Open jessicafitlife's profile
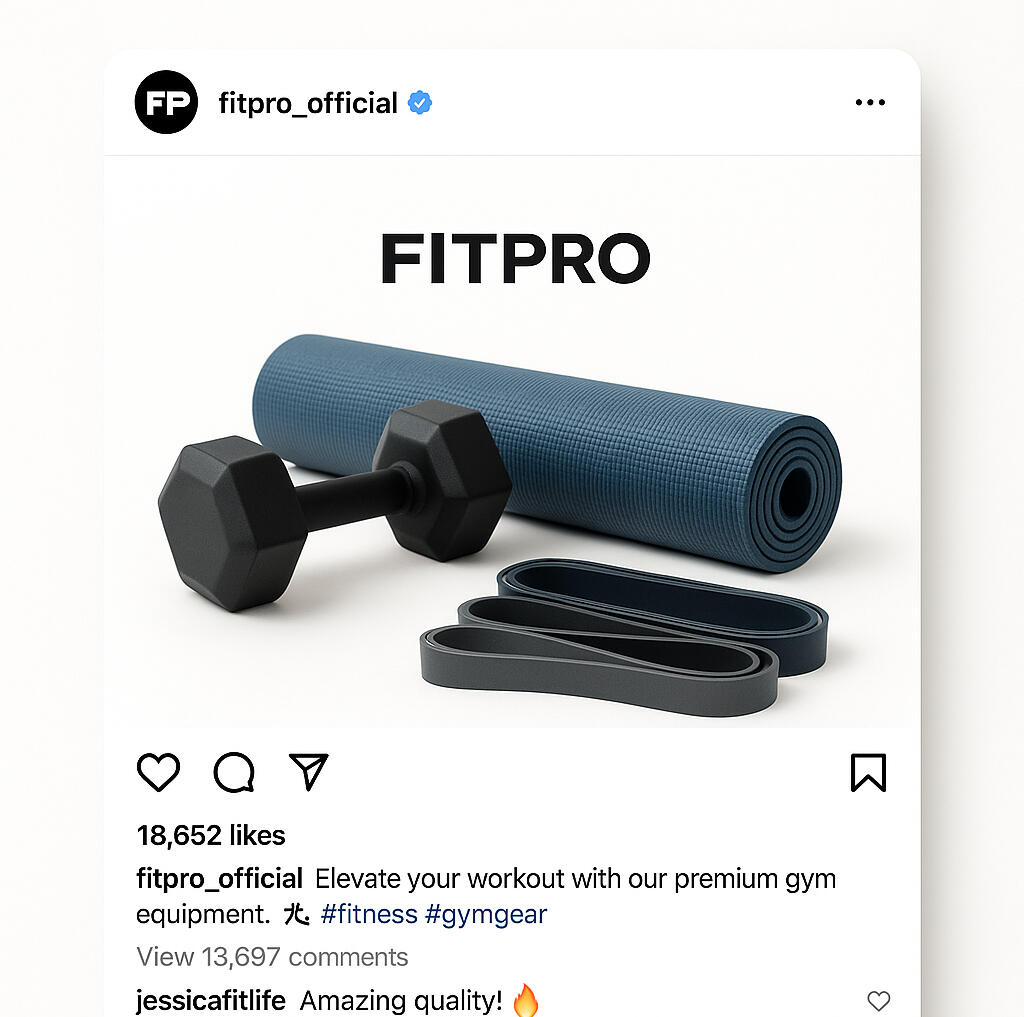 210,1000
